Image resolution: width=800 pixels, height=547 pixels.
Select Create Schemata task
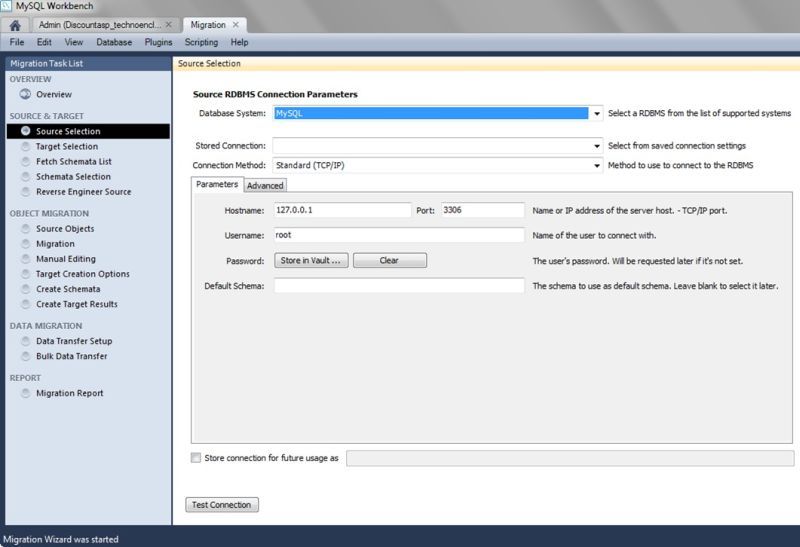click(68, 289)
